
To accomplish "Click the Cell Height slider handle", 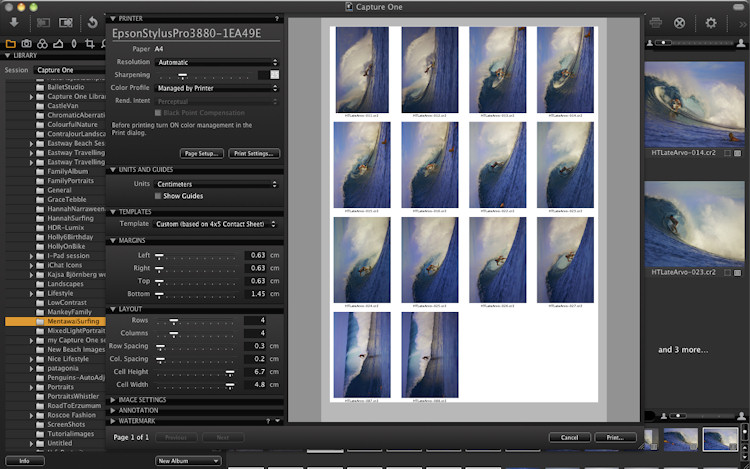I will tap(230, 372).
